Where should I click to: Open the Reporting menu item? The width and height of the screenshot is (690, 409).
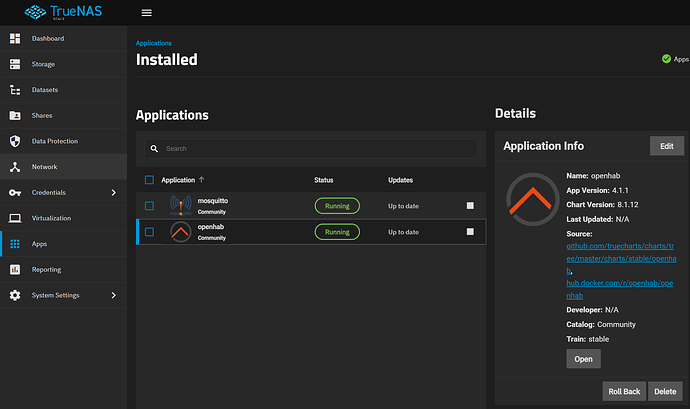pyautogui.click(x=63, y=269)
